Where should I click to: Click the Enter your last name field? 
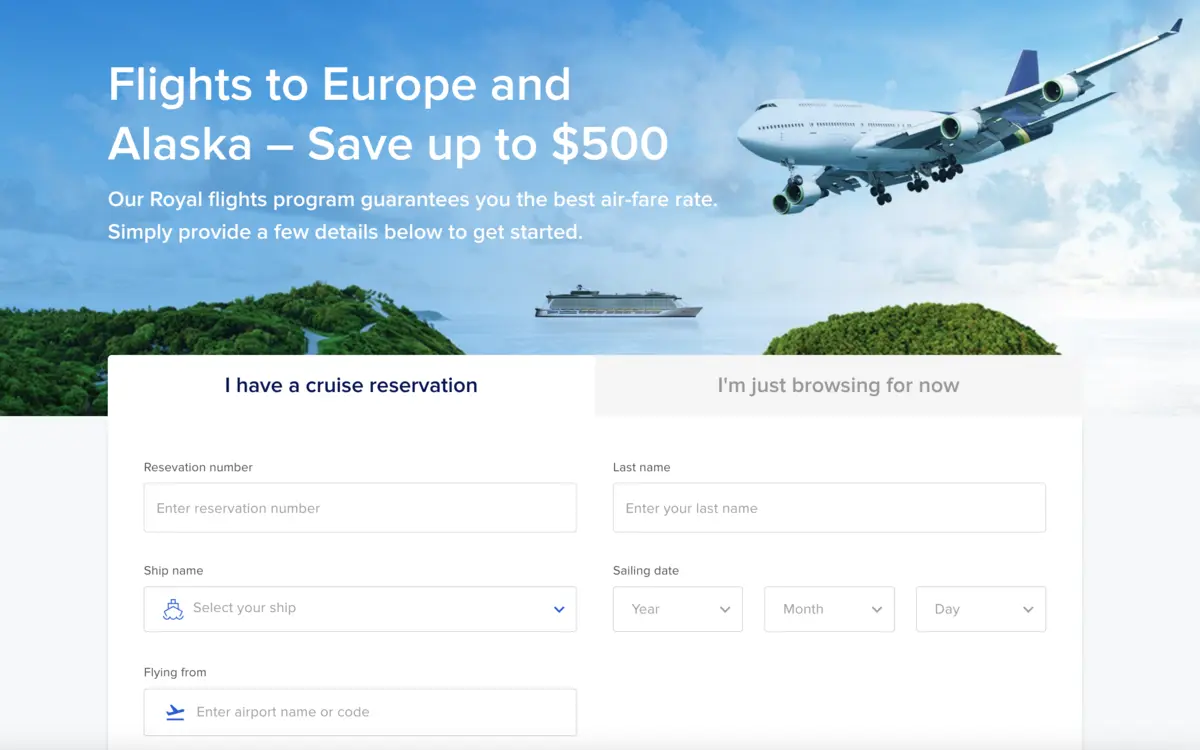click(x=829, y=507)
